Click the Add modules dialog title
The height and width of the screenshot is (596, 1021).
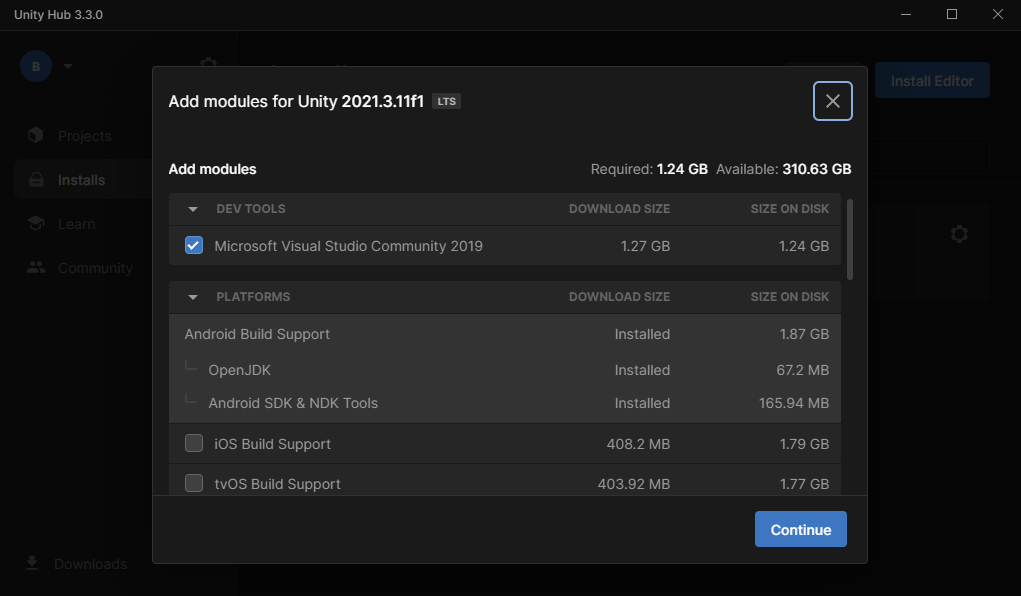tap(296, 102)
